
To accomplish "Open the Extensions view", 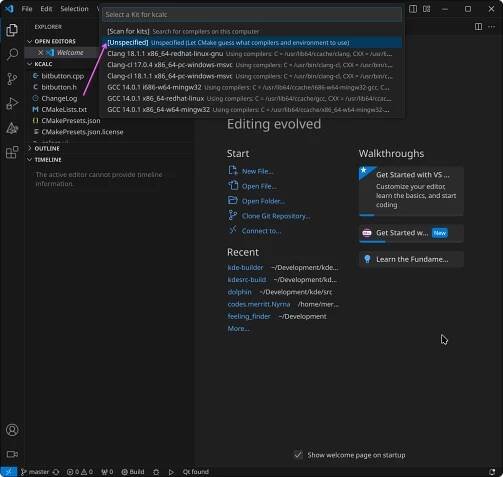I will click(12, 153).
